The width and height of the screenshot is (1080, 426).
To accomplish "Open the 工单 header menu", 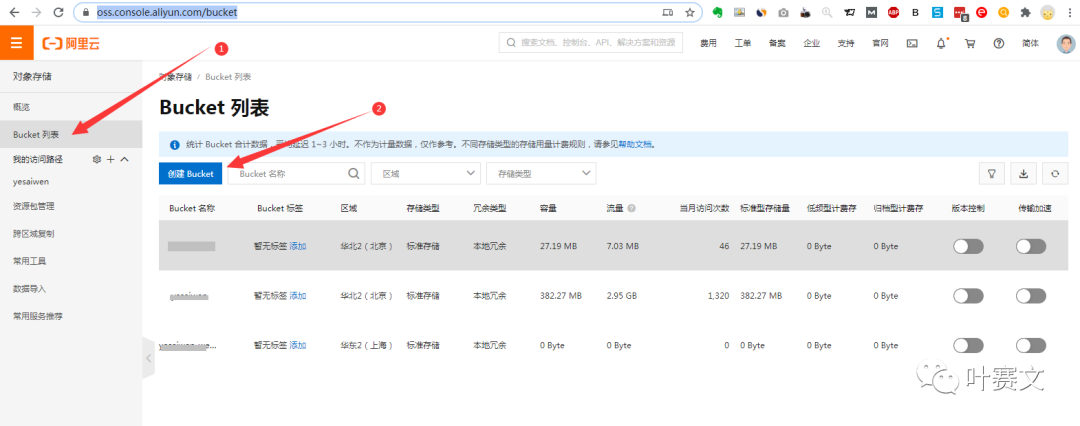I will [742, 43].
